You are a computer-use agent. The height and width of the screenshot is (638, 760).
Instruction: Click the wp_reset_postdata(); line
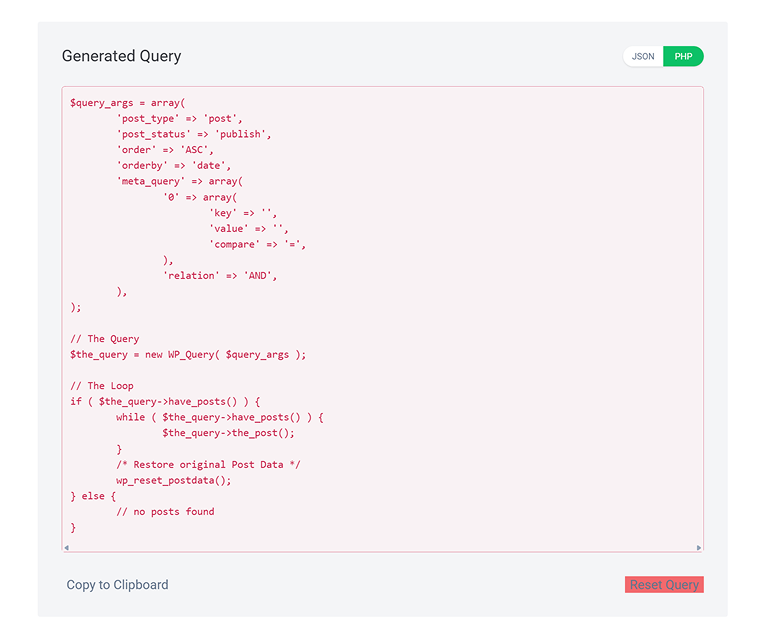[x=174, y=480]
